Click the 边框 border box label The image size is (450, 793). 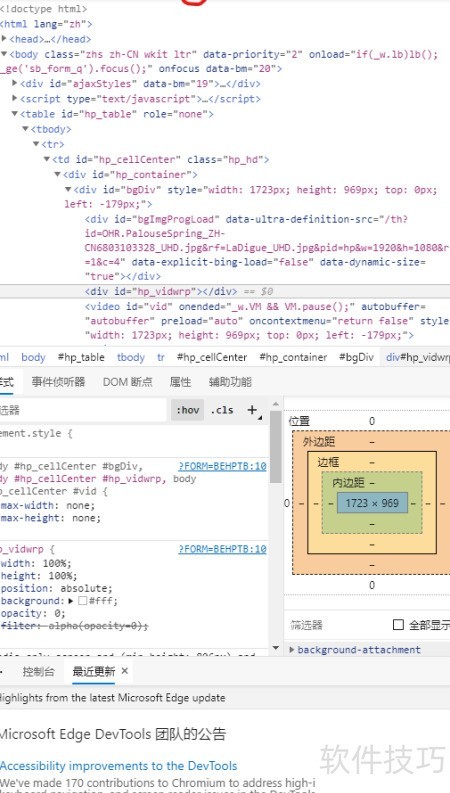(x=328, y=462)
